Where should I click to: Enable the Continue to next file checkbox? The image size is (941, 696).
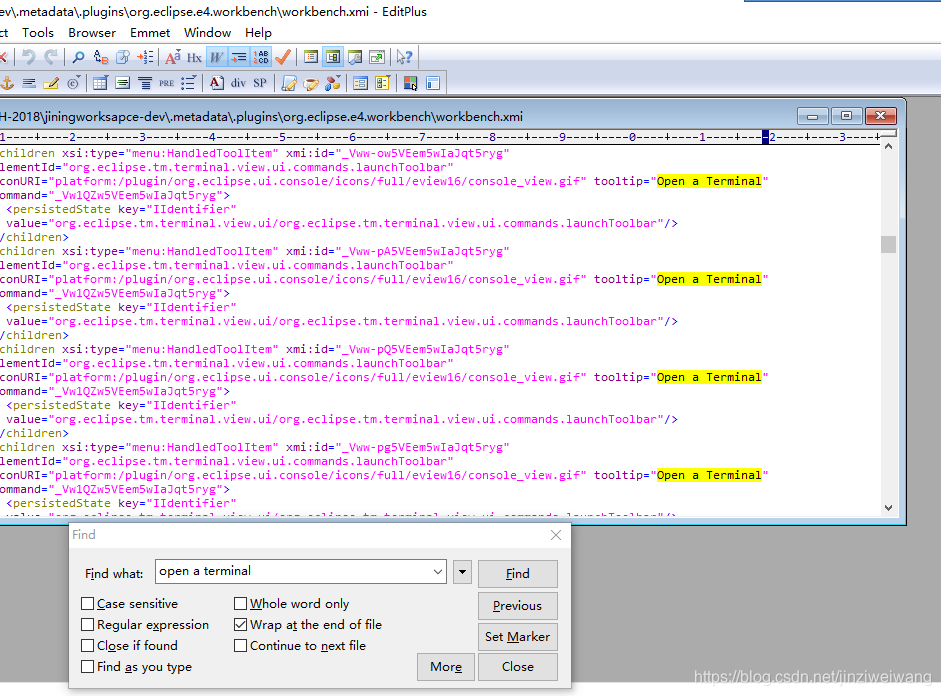(241, 646)
